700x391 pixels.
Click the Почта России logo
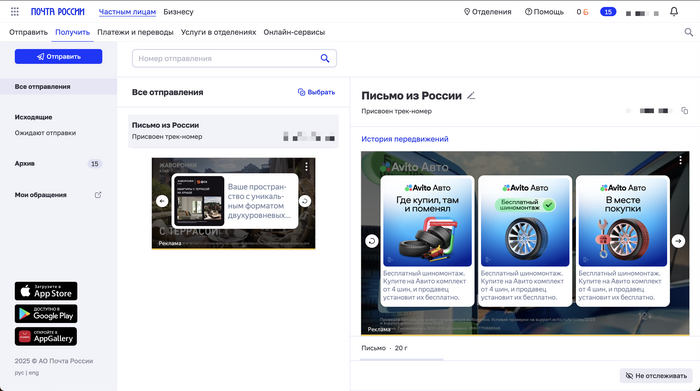pos(58,12)
